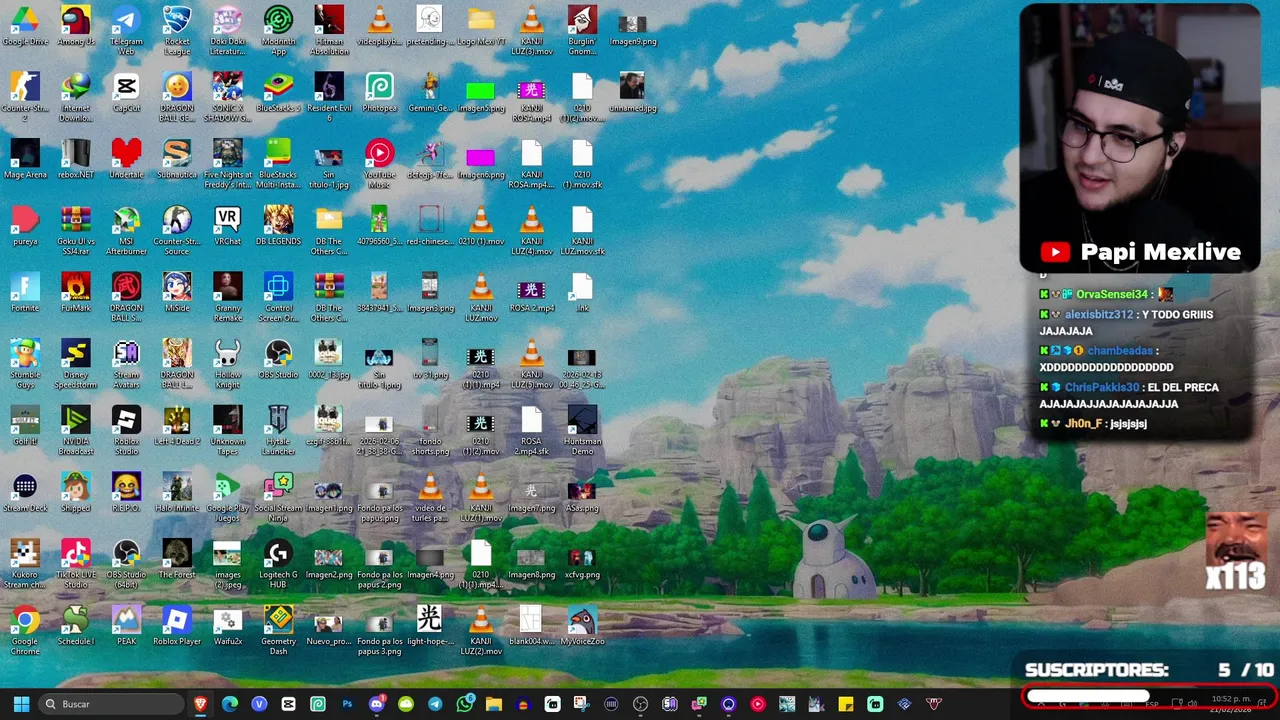Viewport: 1280px width, 720px height.
Task: Open Discord from the taskbar
Action: (x=376, y=704)
